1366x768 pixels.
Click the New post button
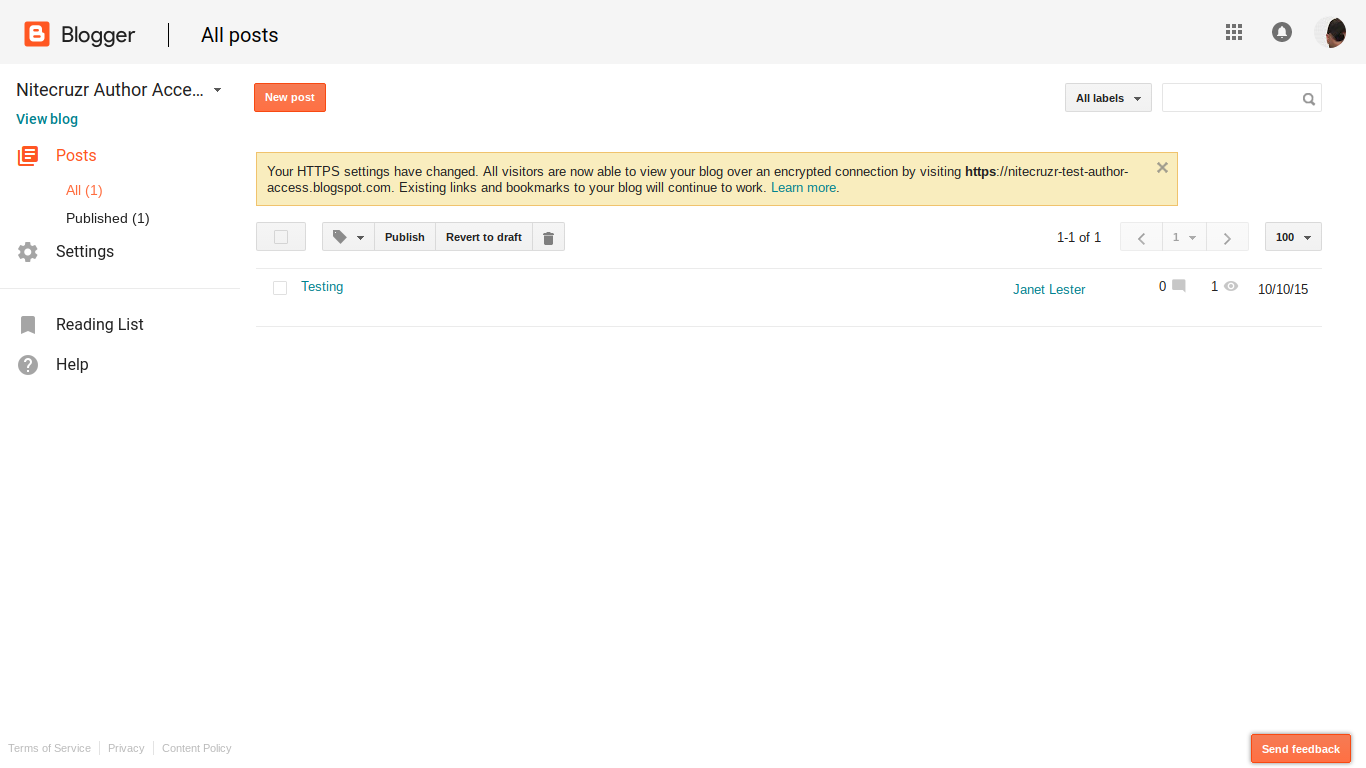289,97
